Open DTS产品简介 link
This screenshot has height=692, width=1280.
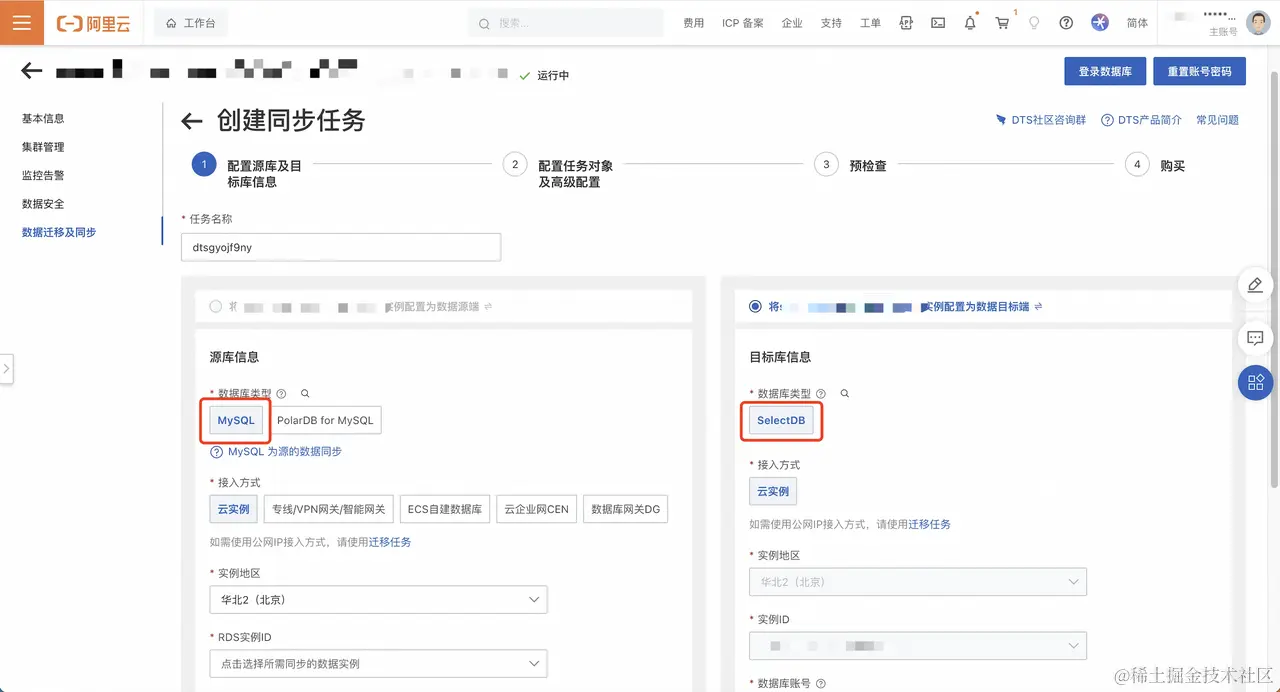point(1141,120)
